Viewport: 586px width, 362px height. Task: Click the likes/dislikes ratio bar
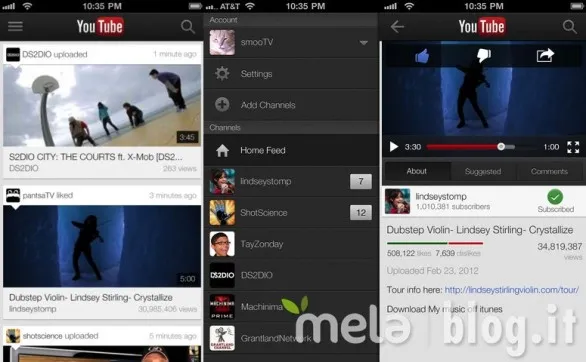pyautogui.click(x=435, y=243)
